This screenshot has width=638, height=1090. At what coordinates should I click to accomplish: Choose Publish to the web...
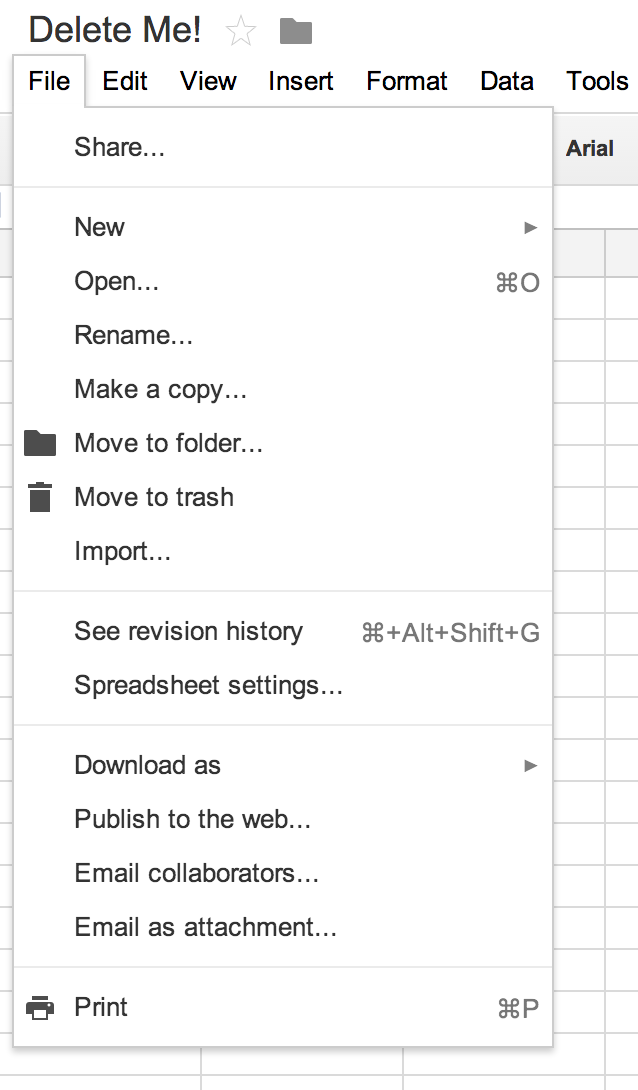(x=193, y=819)
